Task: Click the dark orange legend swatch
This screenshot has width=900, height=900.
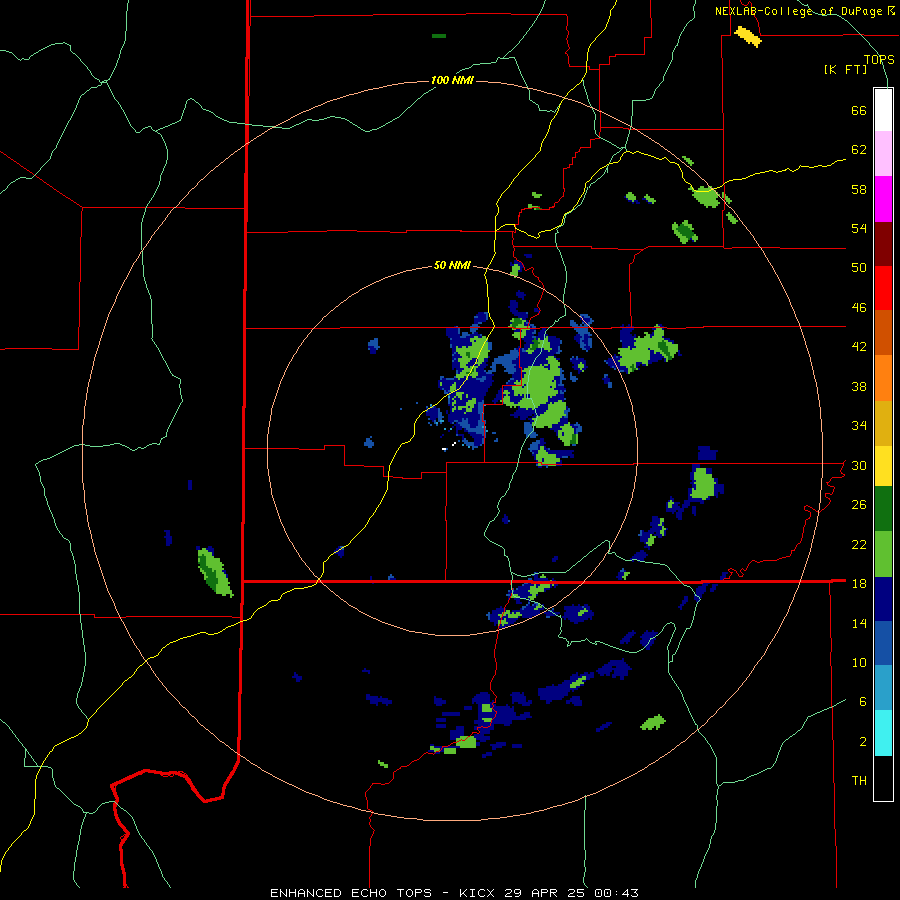Action: click(883, 332)
